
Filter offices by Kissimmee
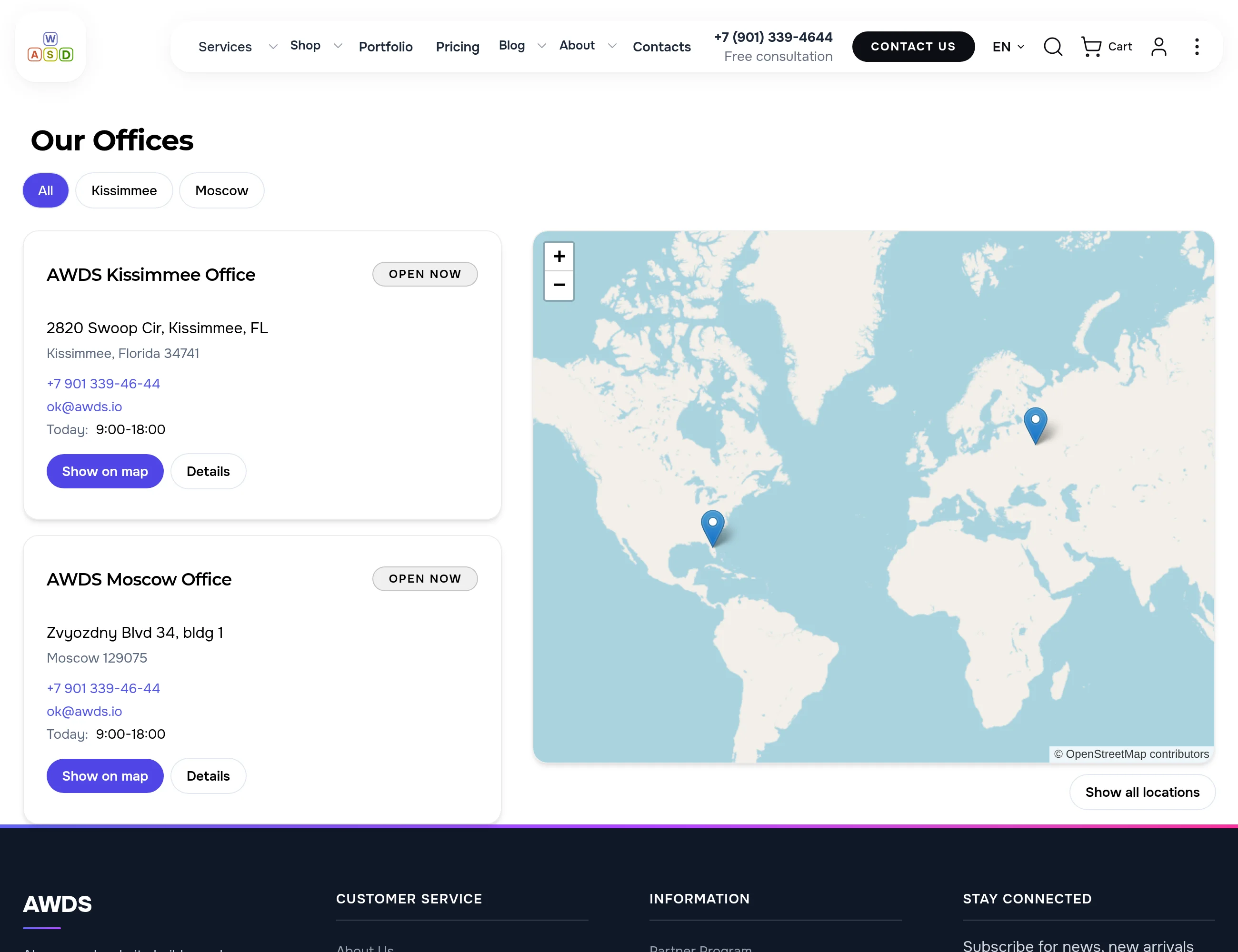(x=124, y=190)
